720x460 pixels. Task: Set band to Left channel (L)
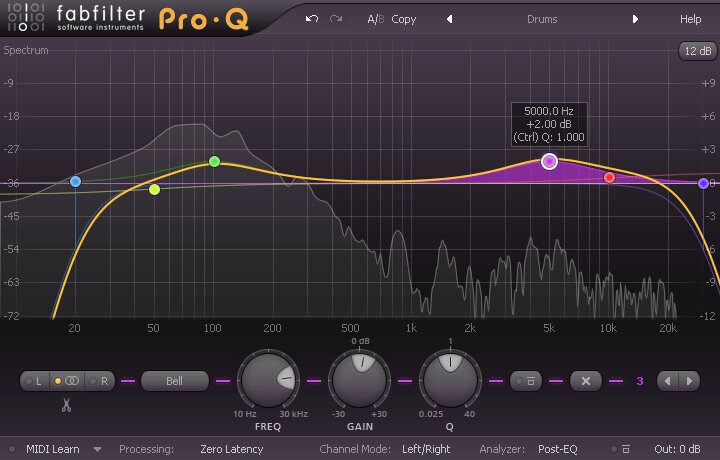point(34,381)
